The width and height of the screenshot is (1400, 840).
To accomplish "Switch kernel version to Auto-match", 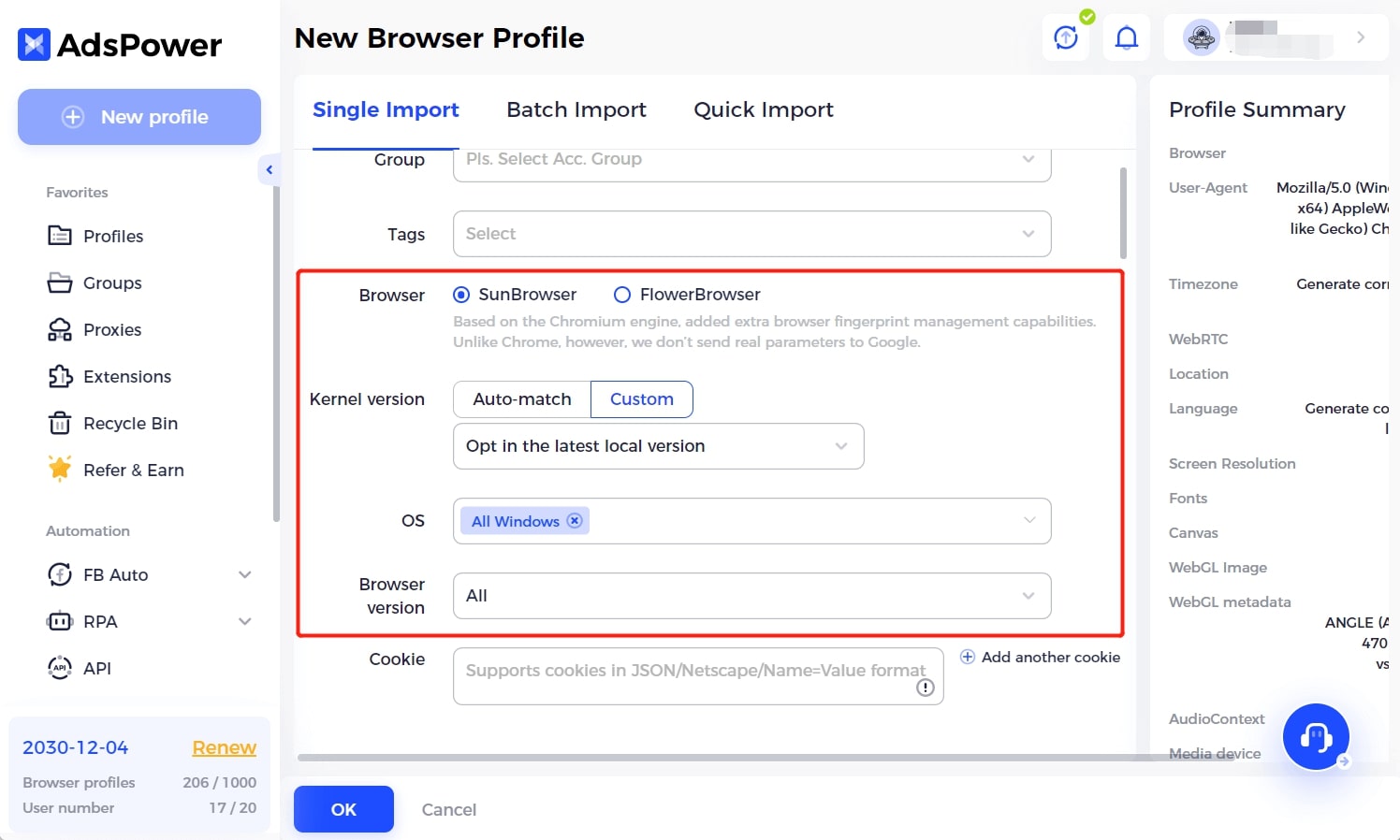I will pyautogui.click(x=521, y=399).
